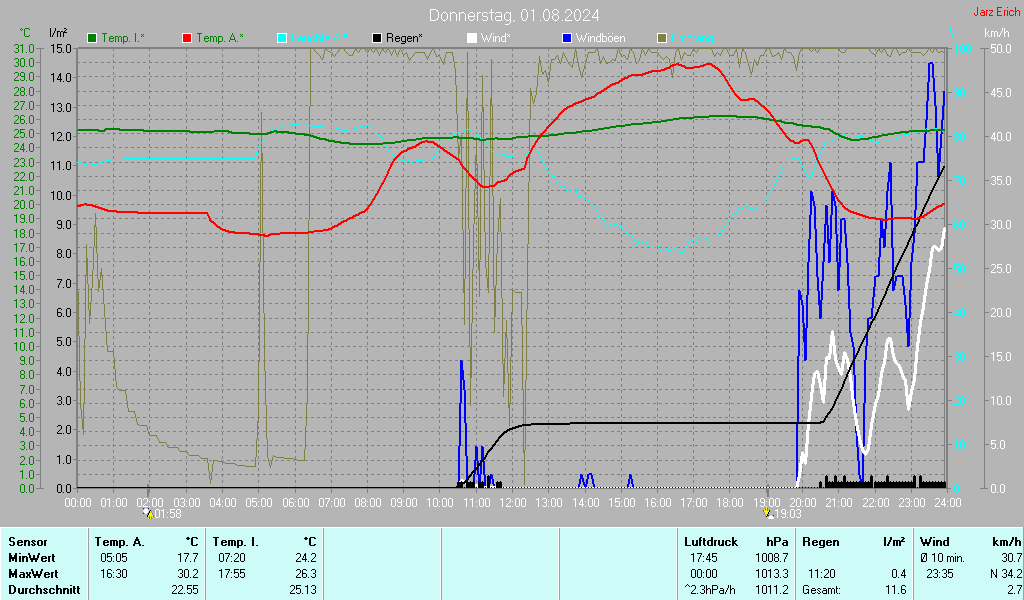
Task: Click the MaxWert row label
Action: coord(32,574)
